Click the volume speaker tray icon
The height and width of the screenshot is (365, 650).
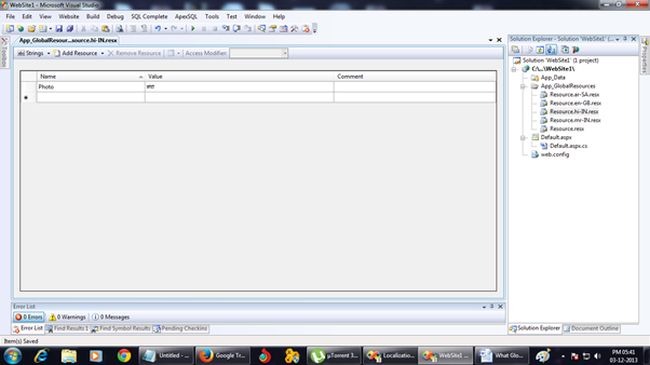[597, 356]
